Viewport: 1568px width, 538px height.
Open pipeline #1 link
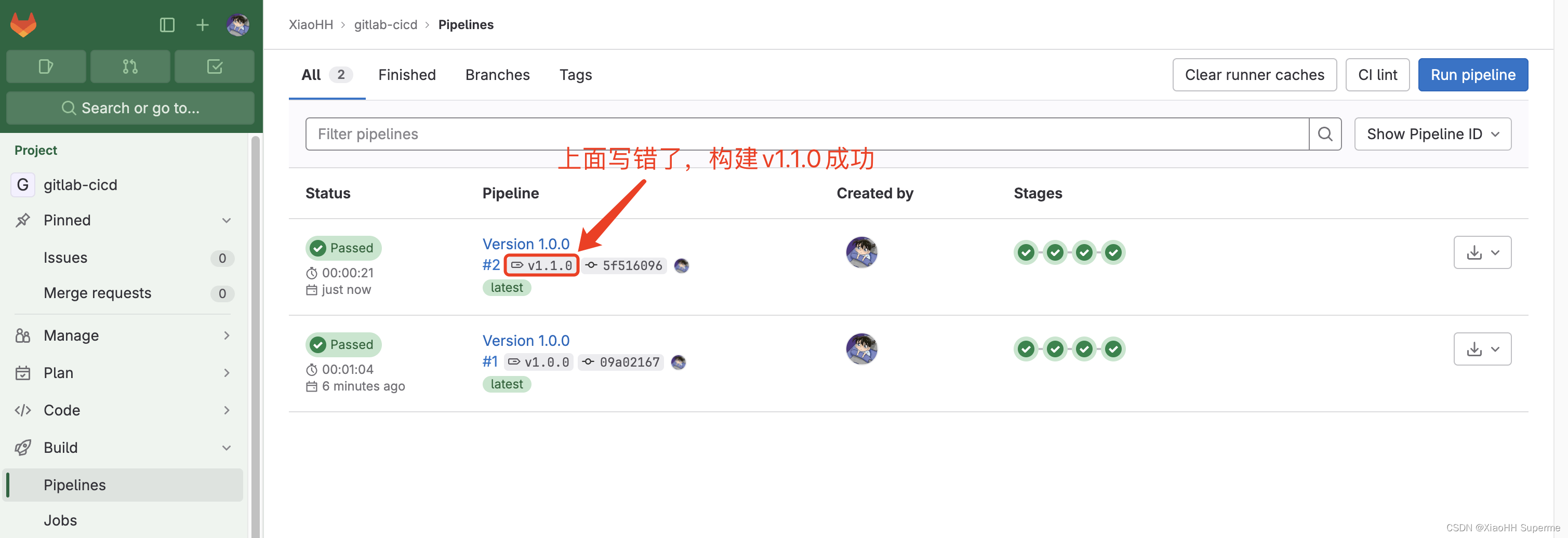click(x=490, y=362)
